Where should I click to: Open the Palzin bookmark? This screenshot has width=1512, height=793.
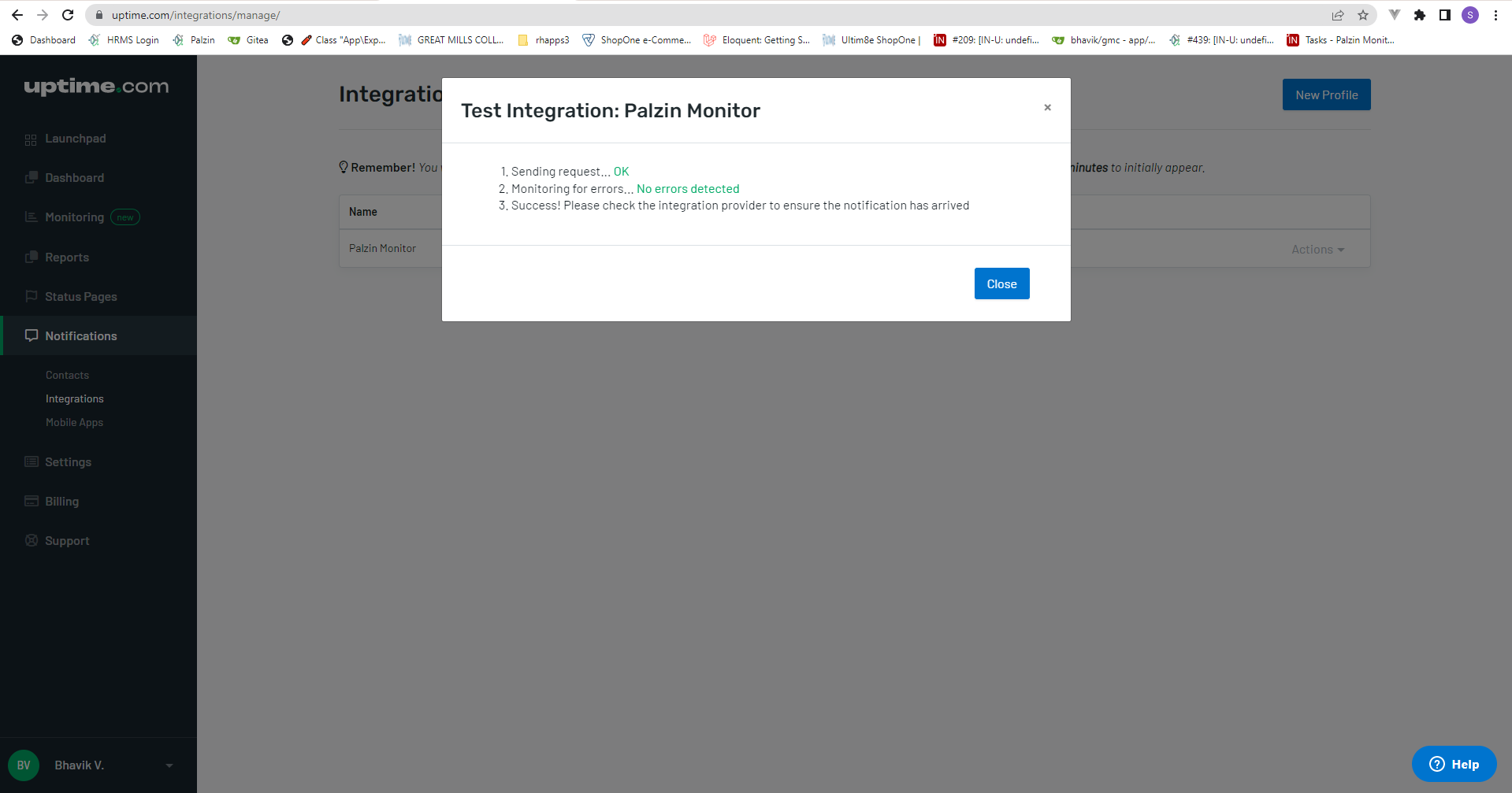point(194,40)
